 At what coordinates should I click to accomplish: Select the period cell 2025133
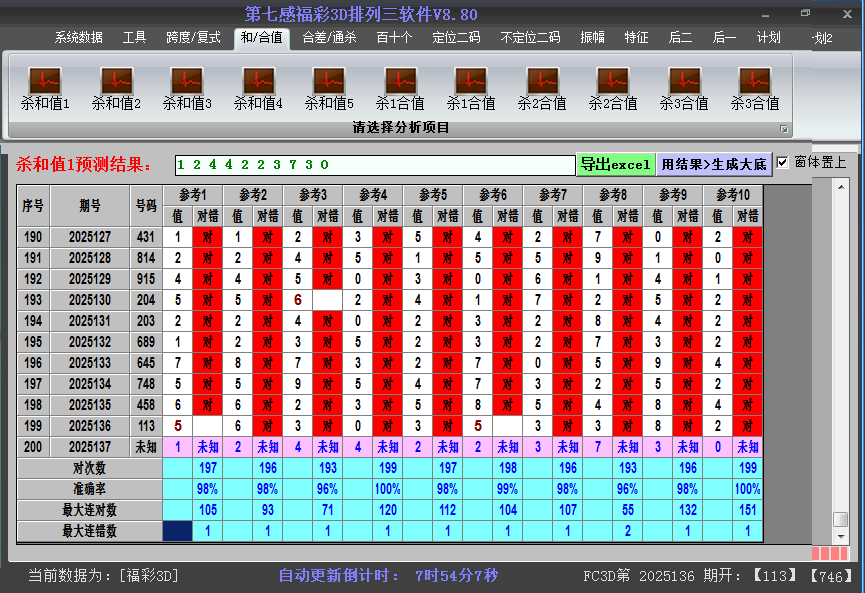pyautogui.click(x=90, y=363)
